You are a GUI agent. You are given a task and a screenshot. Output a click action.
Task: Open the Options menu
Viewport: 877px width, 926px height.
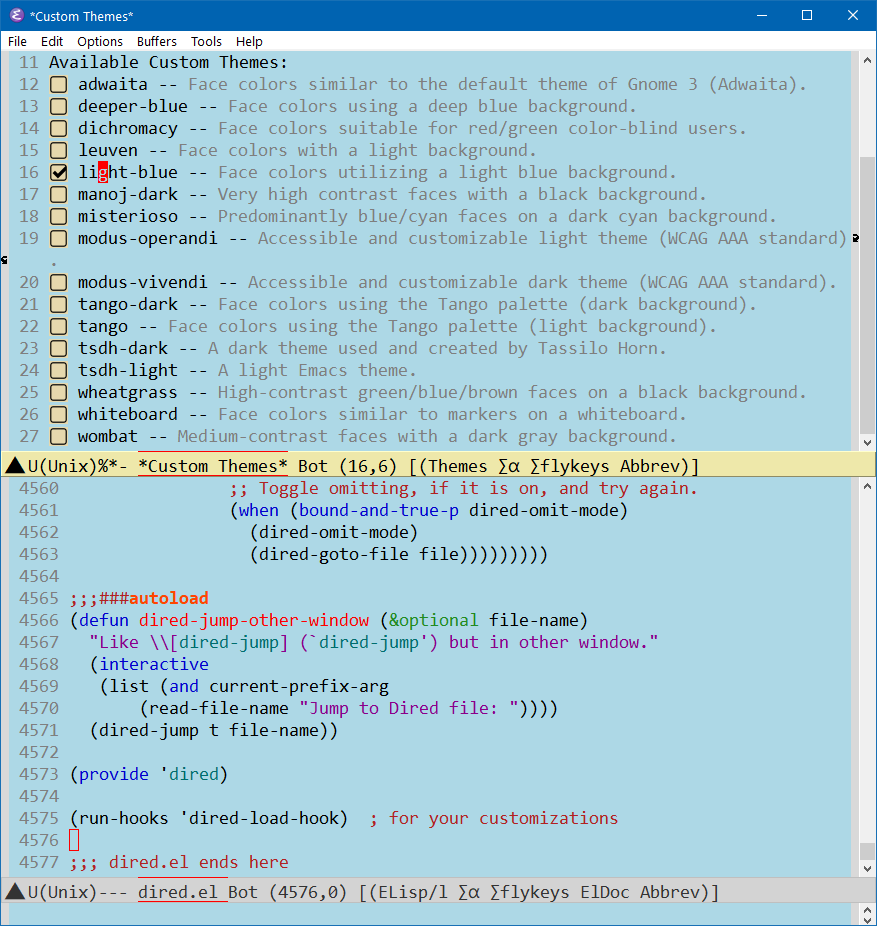point(100,41)
